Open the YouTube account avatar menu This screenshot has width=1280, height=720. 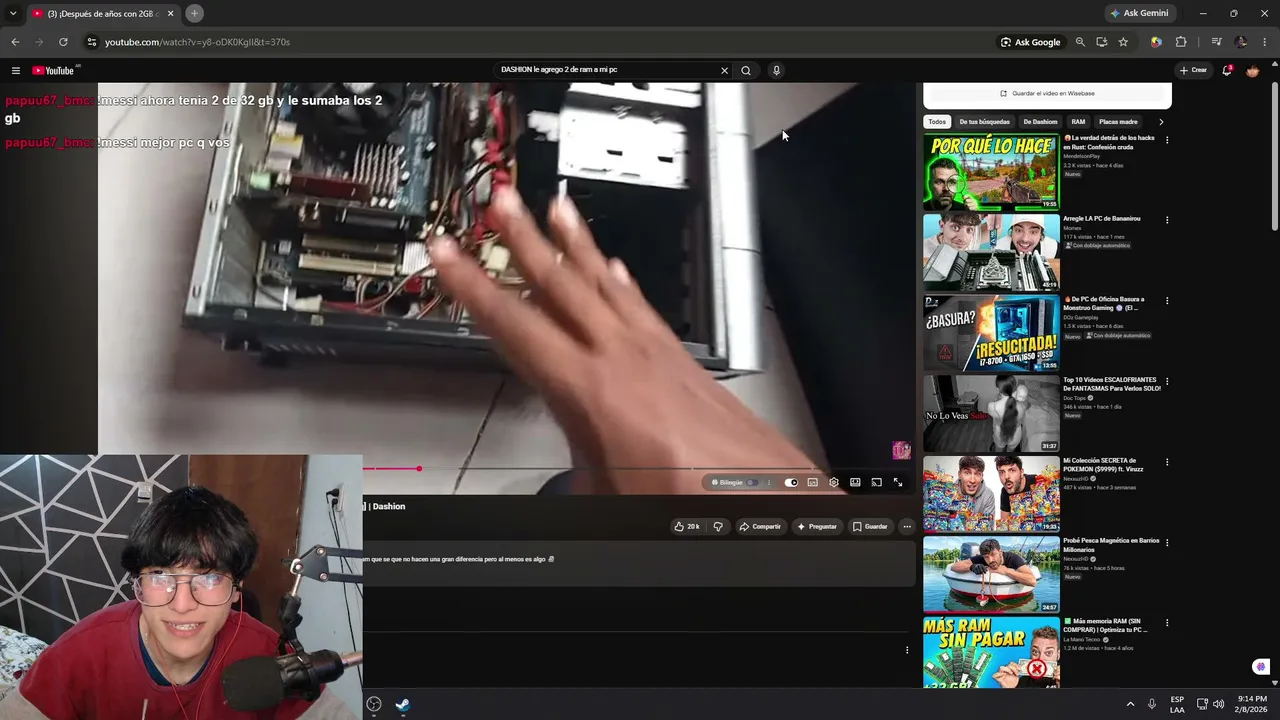point(1252,71)
